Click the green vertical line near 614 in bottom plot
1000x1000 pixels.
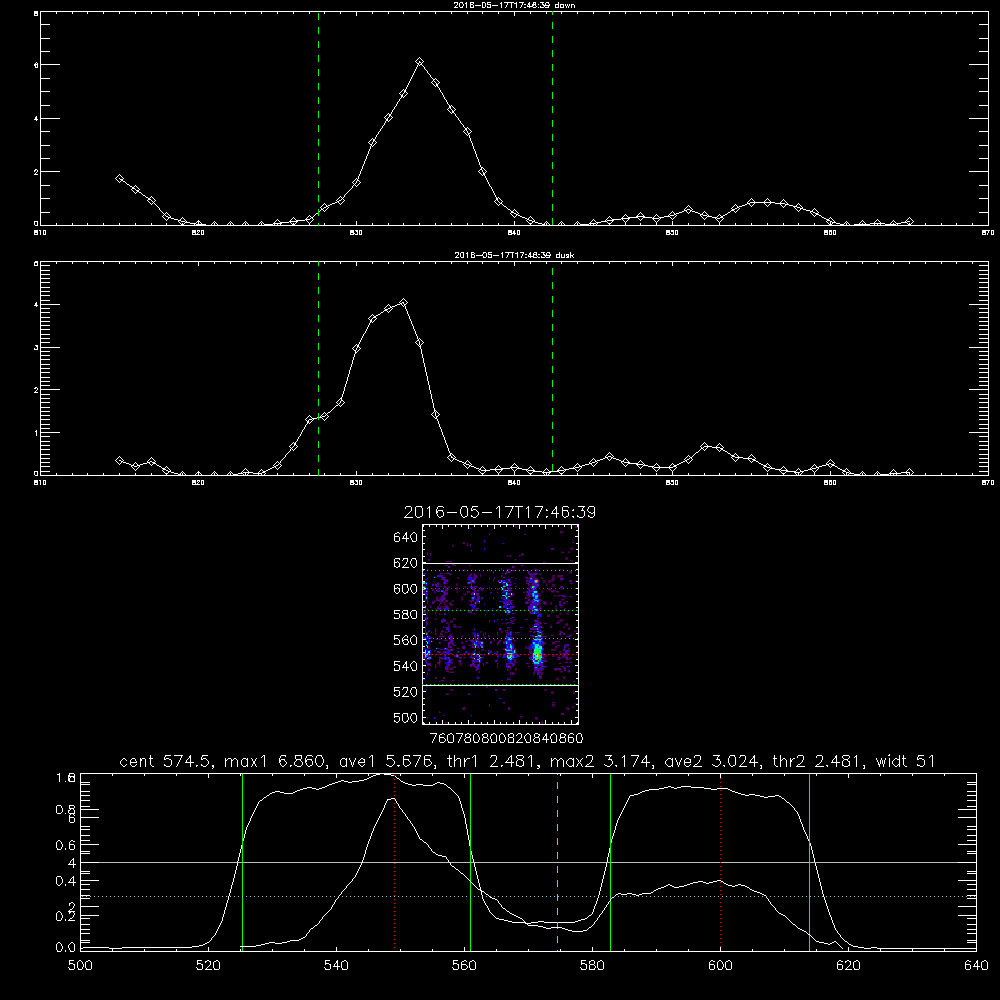(x=809, y=861)
